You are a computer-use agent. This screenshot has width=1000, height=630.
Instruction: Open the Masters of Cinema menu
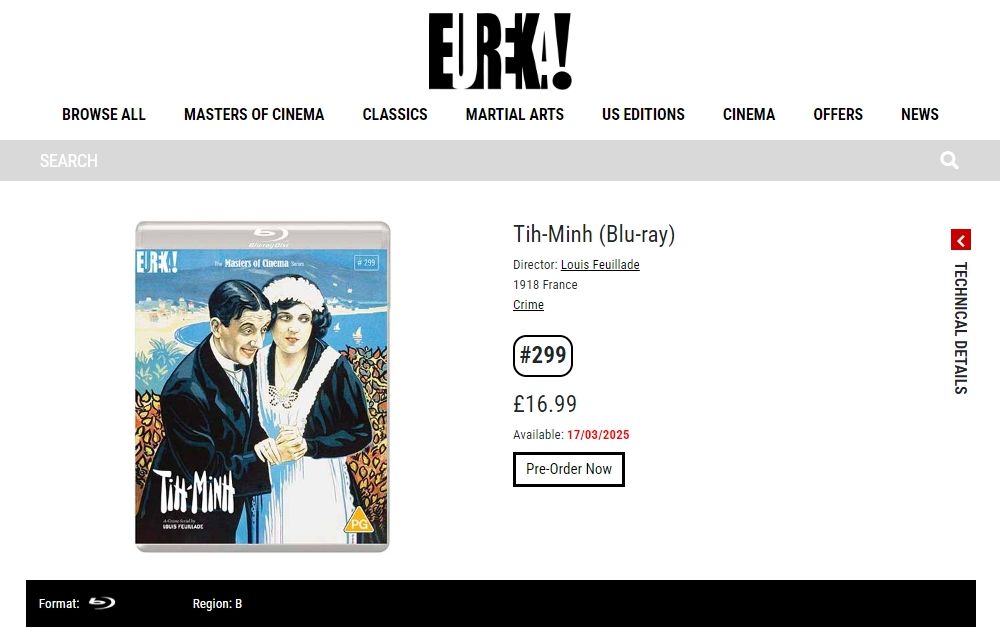(x=254, y=115)
